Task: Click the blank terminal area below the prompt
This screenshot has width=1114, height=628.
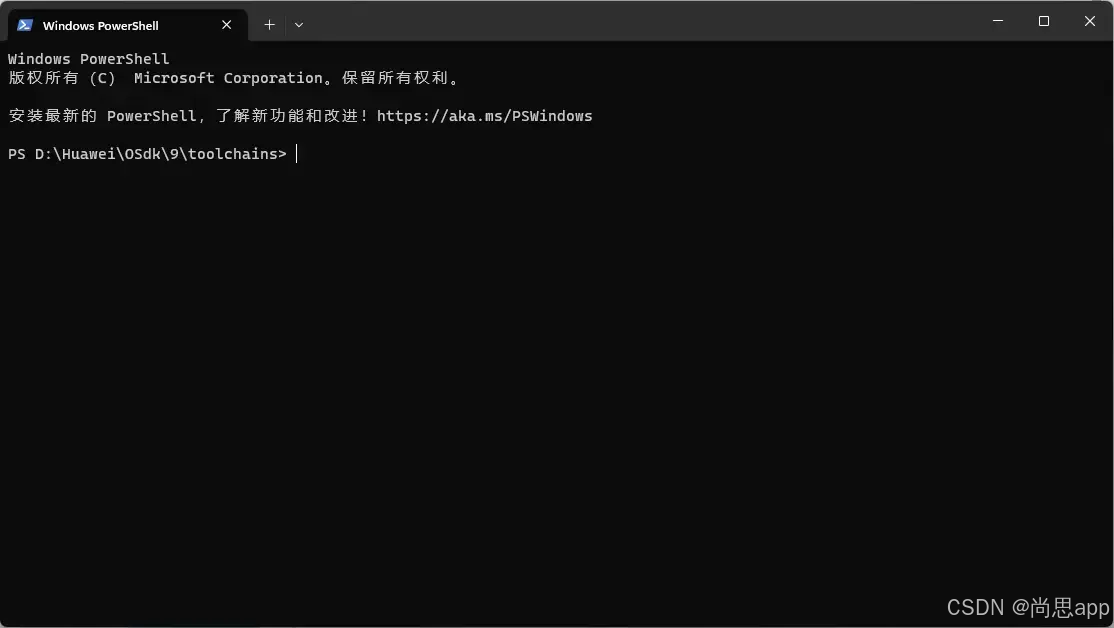Action: point(500,380)
